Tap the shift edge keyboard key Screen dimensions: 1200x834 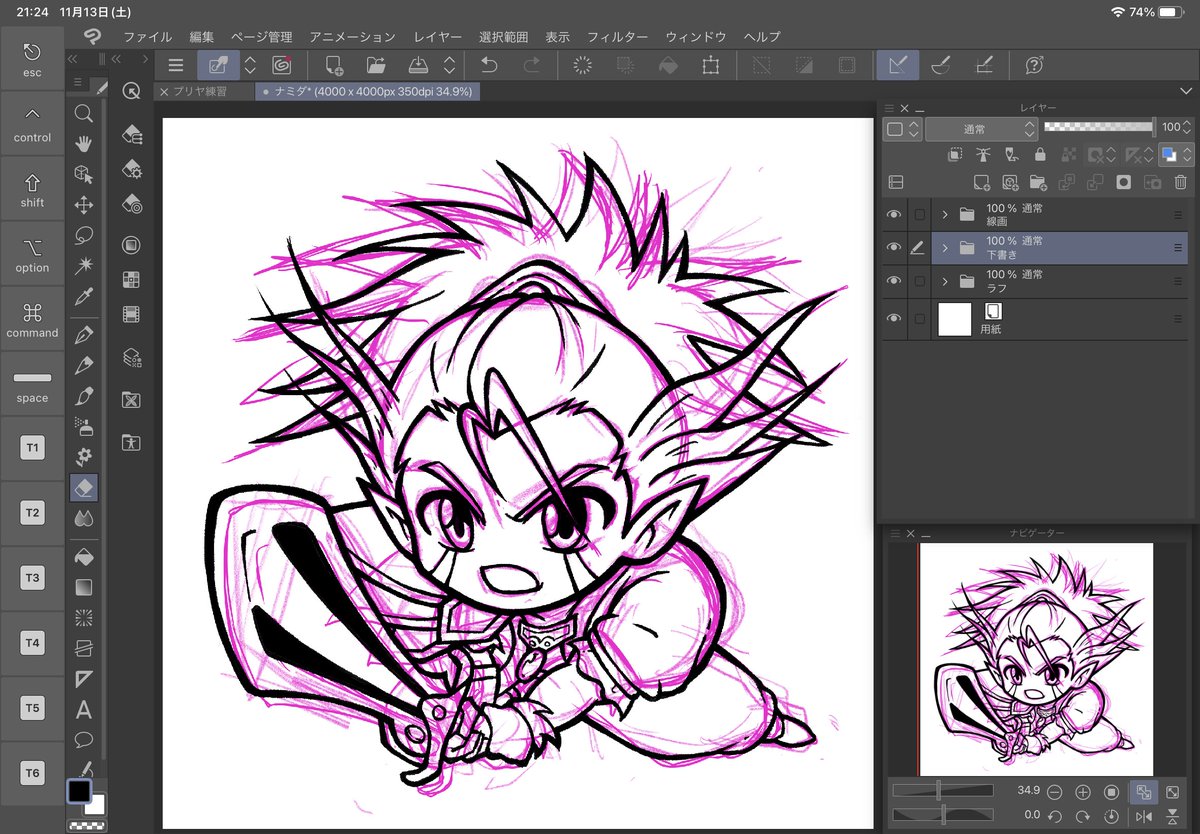point(32,190)
